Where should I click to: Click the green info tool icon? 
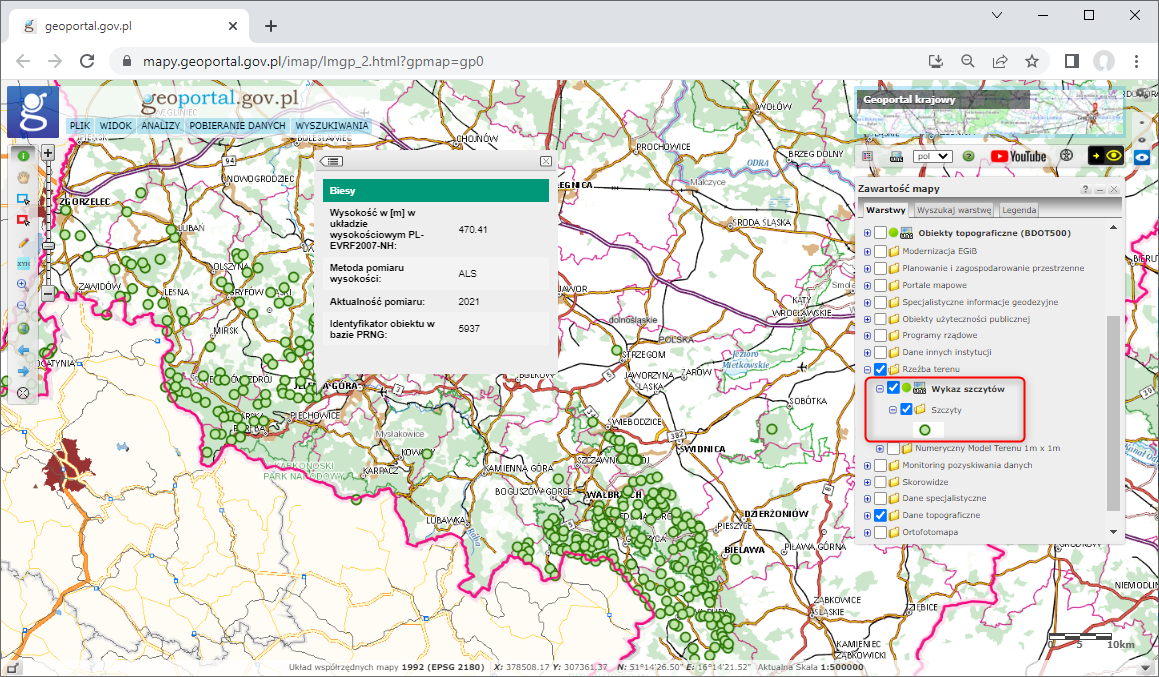pyautogui.click(x=24, y=156)
